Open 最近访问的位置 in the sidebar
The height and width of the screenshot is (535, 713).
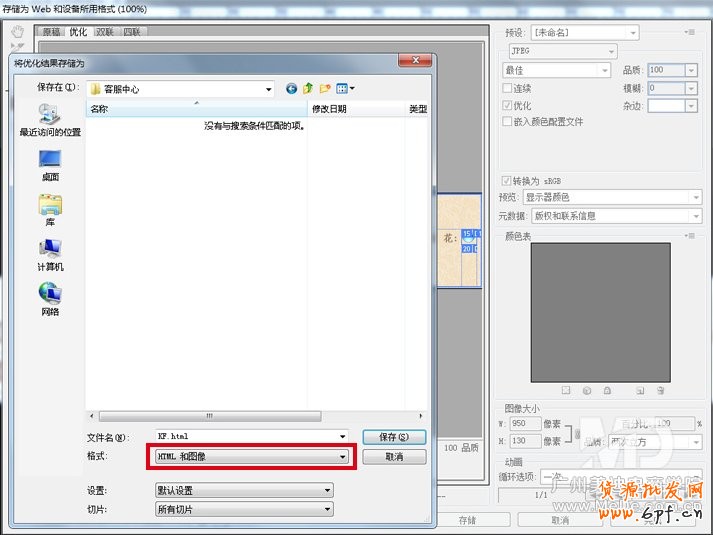tap(50, 121)
